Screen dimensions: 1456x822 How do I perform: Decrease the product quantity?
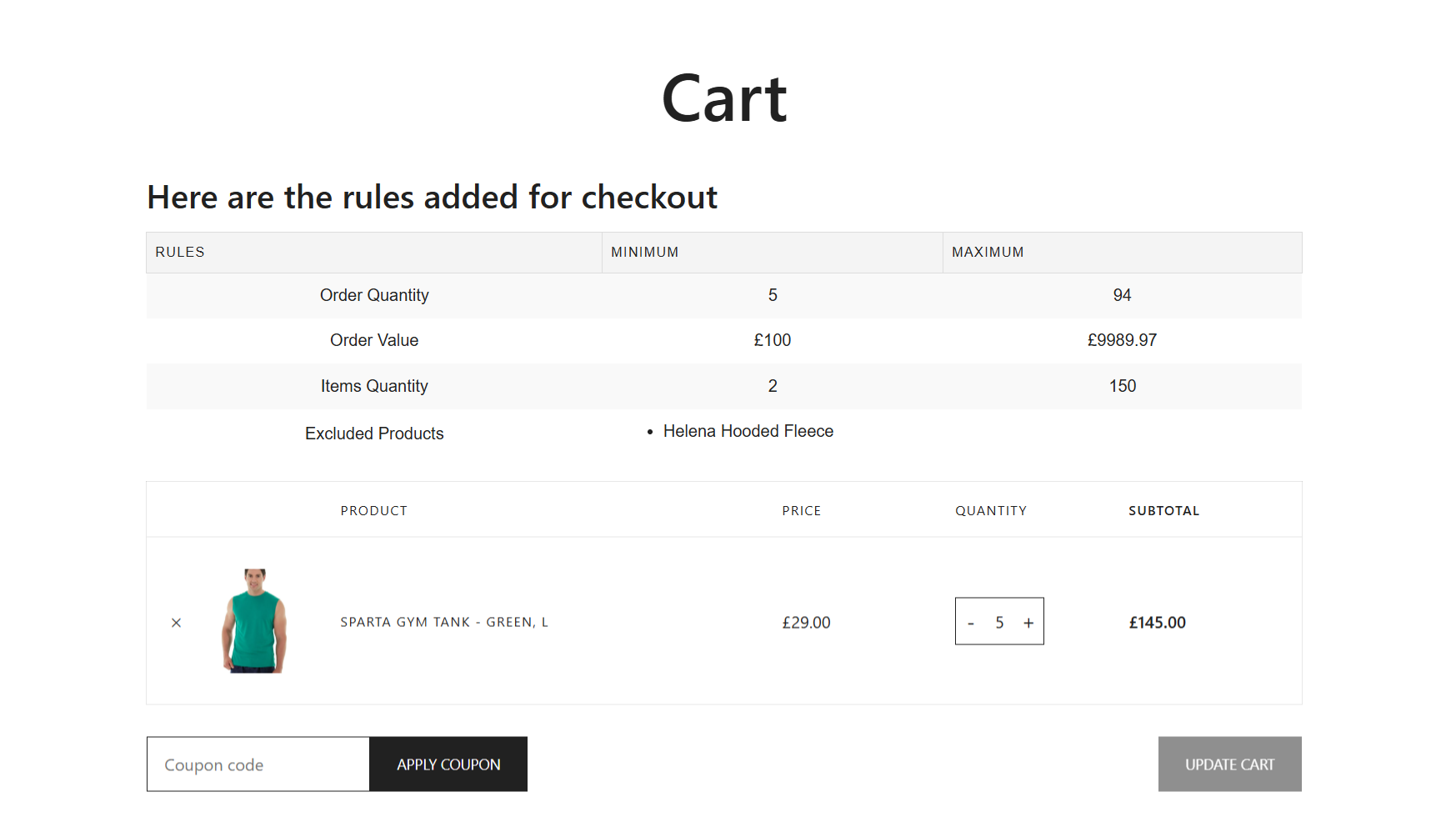[970, 622]
